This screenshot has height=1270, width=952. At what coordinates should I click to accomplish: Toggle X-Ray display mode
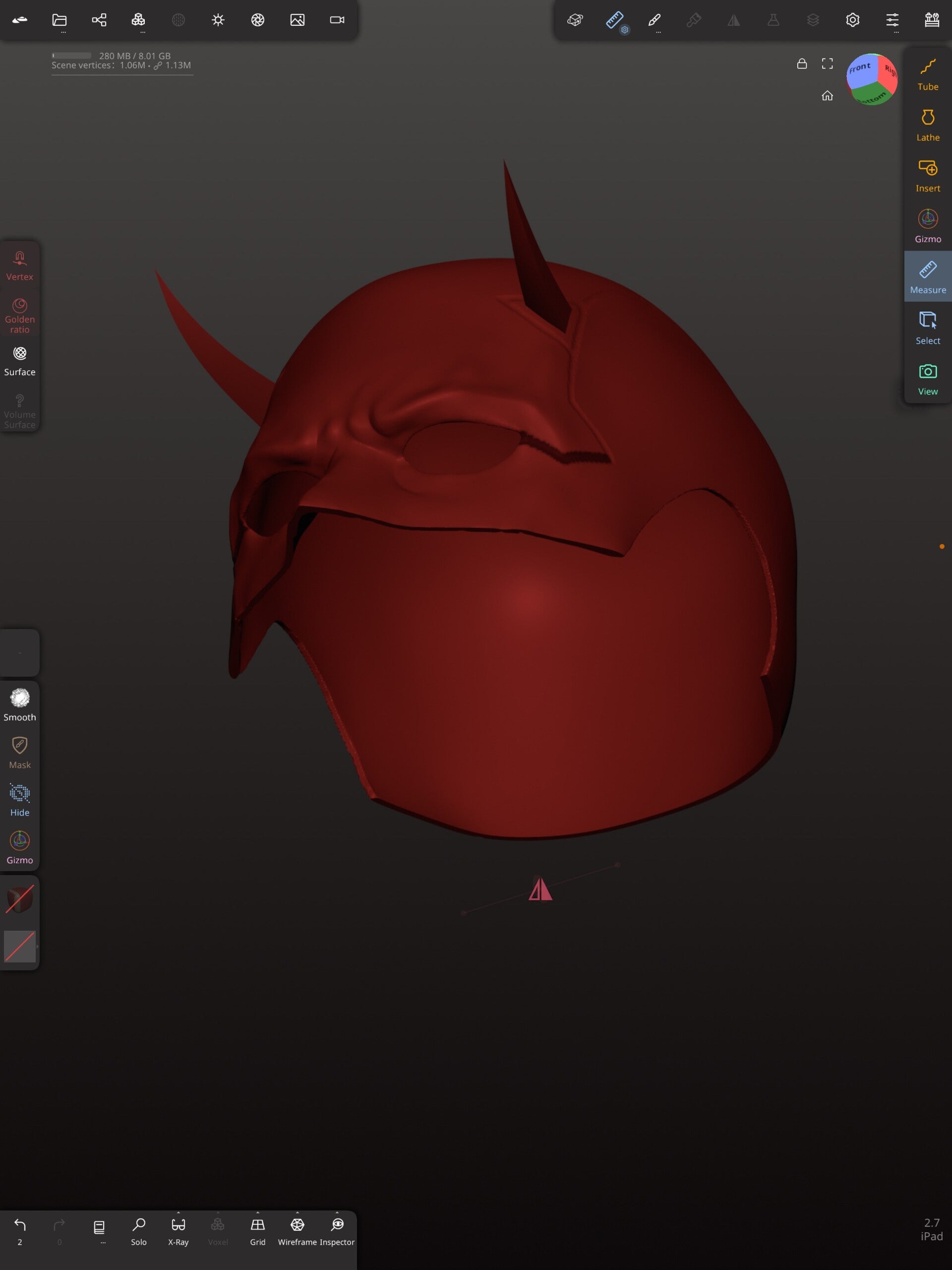pos(178,1230)
